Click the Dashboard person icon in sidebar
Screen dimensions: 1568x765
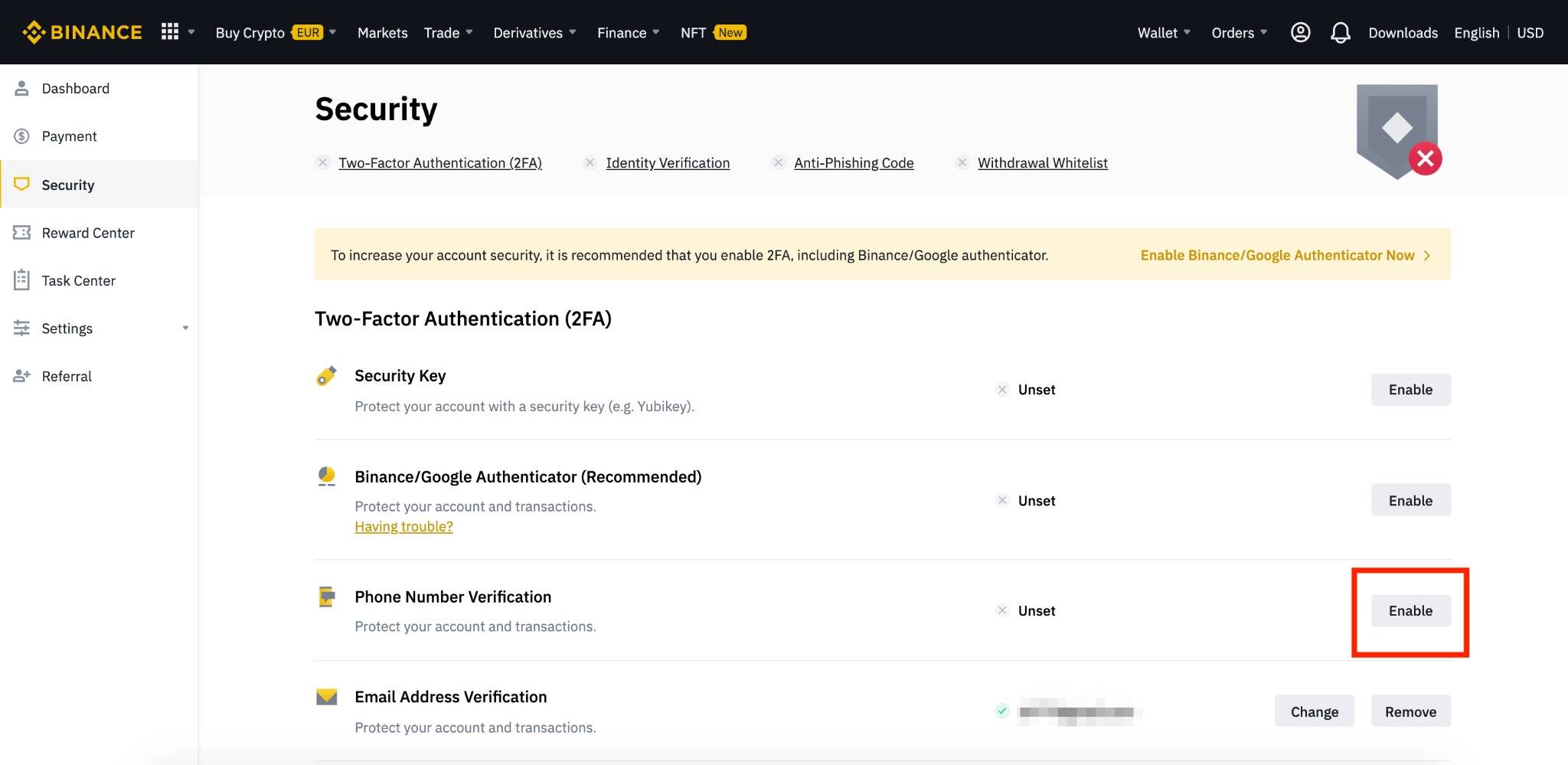tap(22, 88)
